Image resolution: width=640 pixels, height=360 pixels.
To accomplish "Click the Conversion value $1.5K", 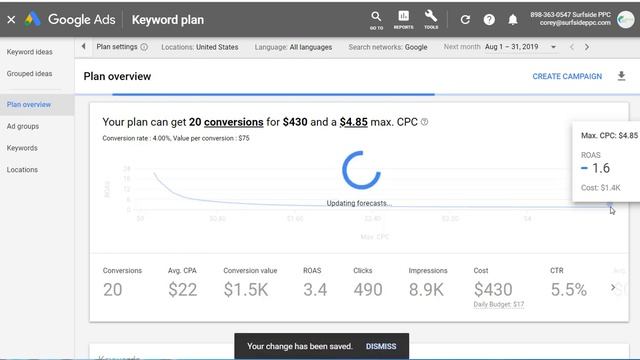I will (x=246, y=290).
